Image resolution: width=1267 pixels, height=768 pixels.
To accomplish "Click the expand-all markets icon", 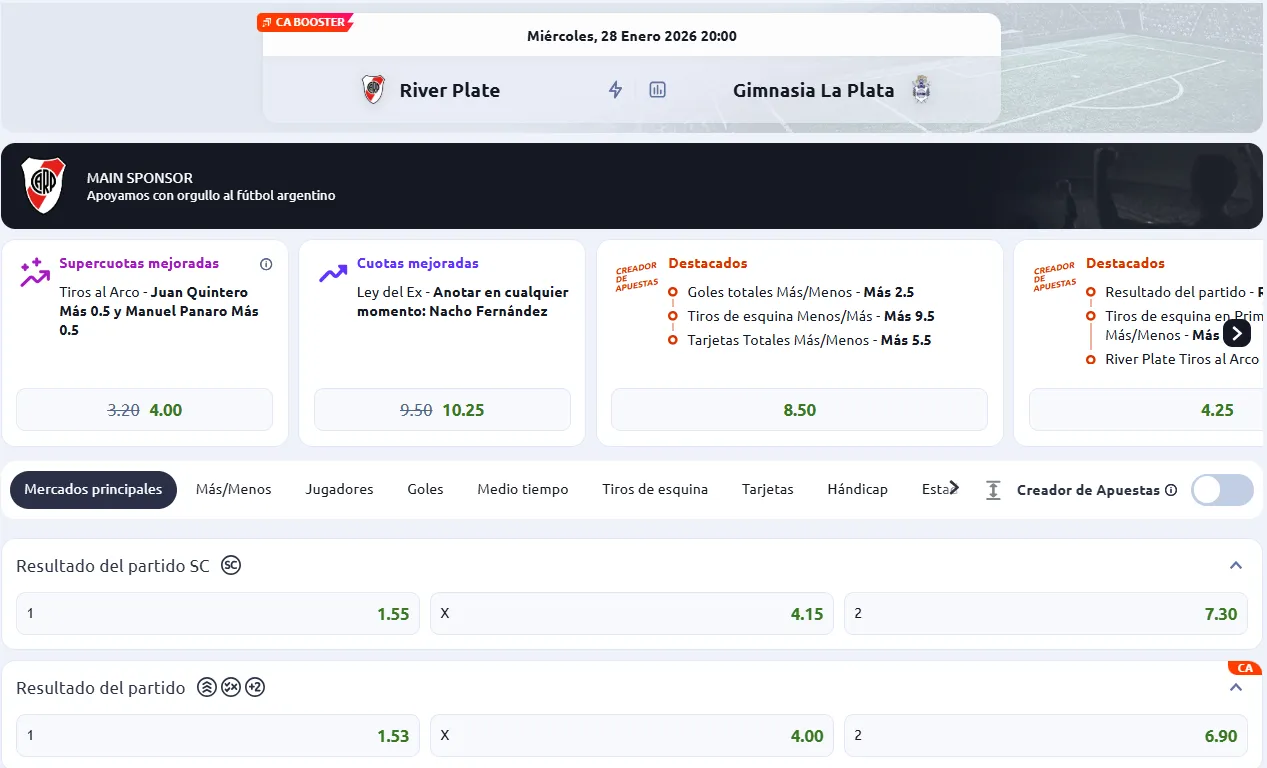I will (x=993, y=490).
